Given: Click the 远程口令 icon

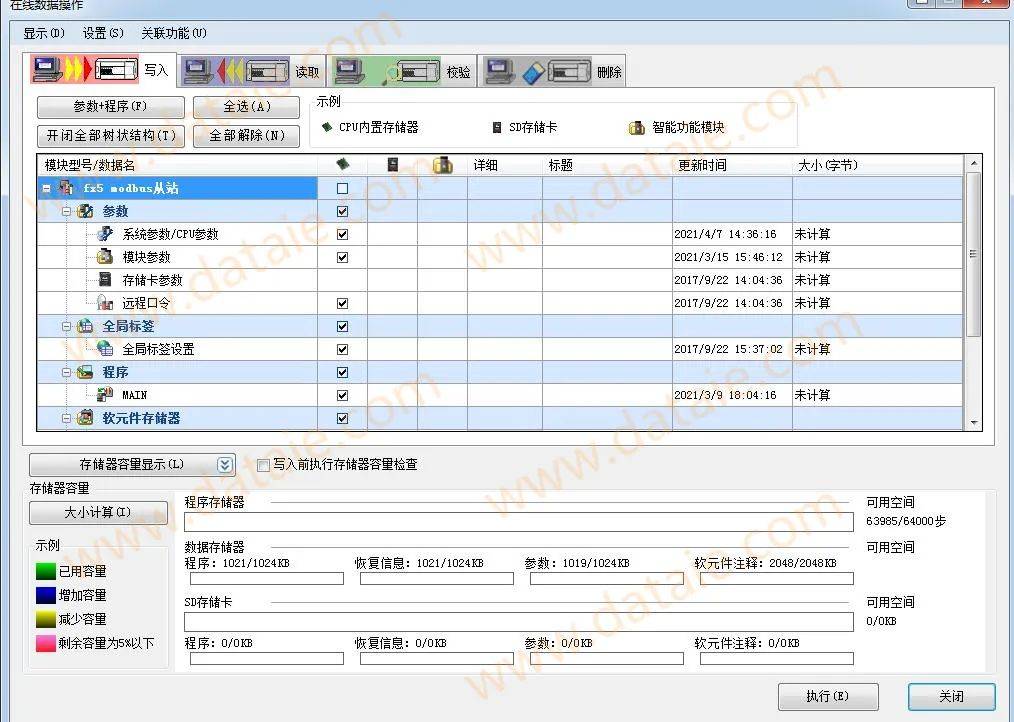Looking at the screenshot, I should click(105, 303).
